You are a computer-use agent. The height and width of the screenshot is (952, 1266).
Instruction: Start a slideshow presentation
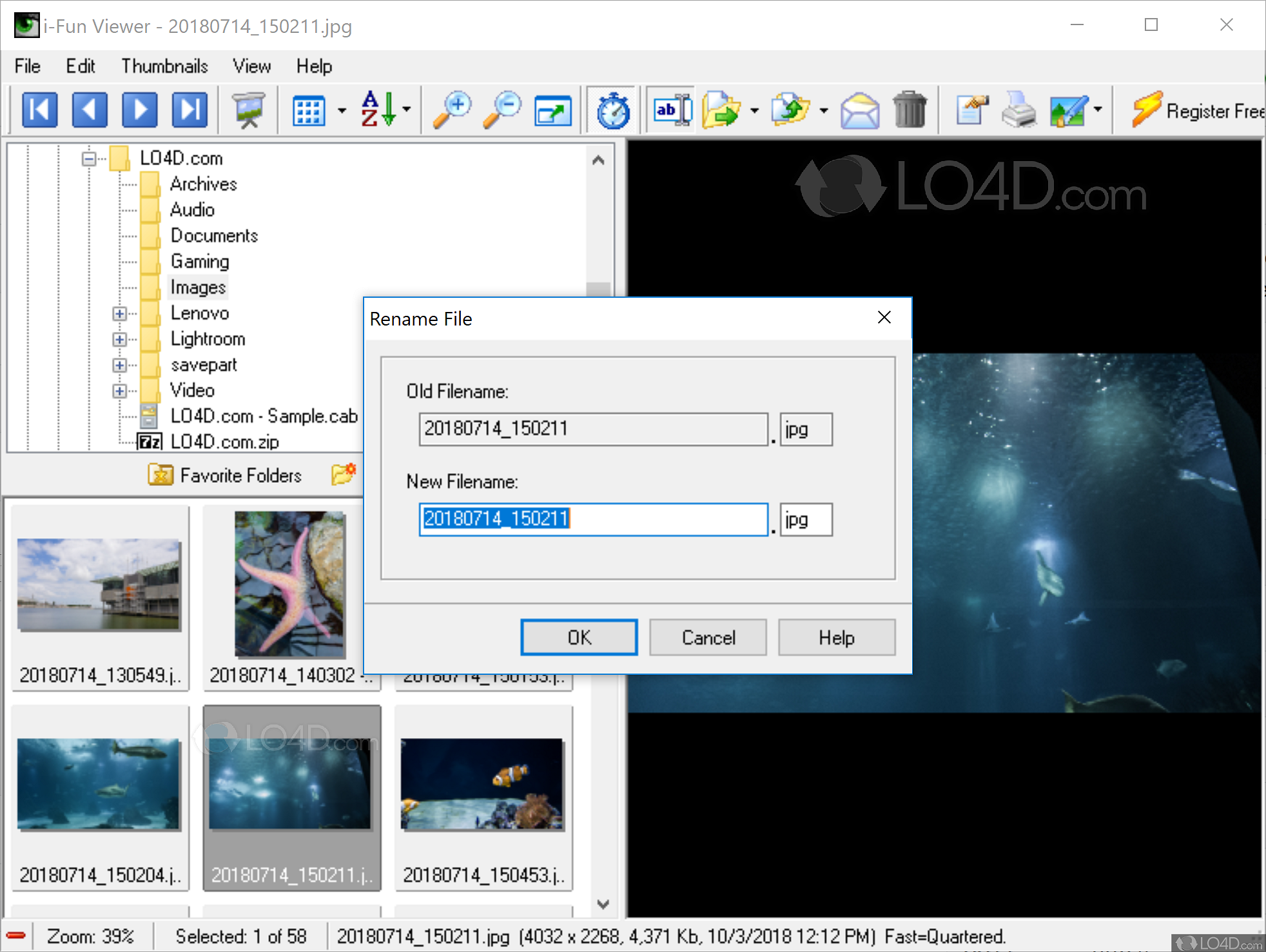tap(248, 110)
